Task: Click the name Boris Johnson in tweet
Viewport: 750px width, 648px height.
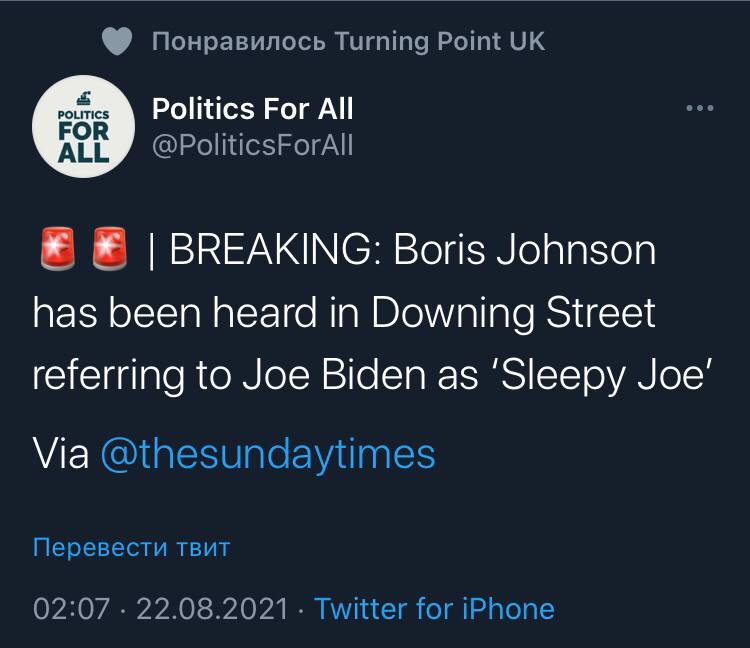Action: click(525, 251)
